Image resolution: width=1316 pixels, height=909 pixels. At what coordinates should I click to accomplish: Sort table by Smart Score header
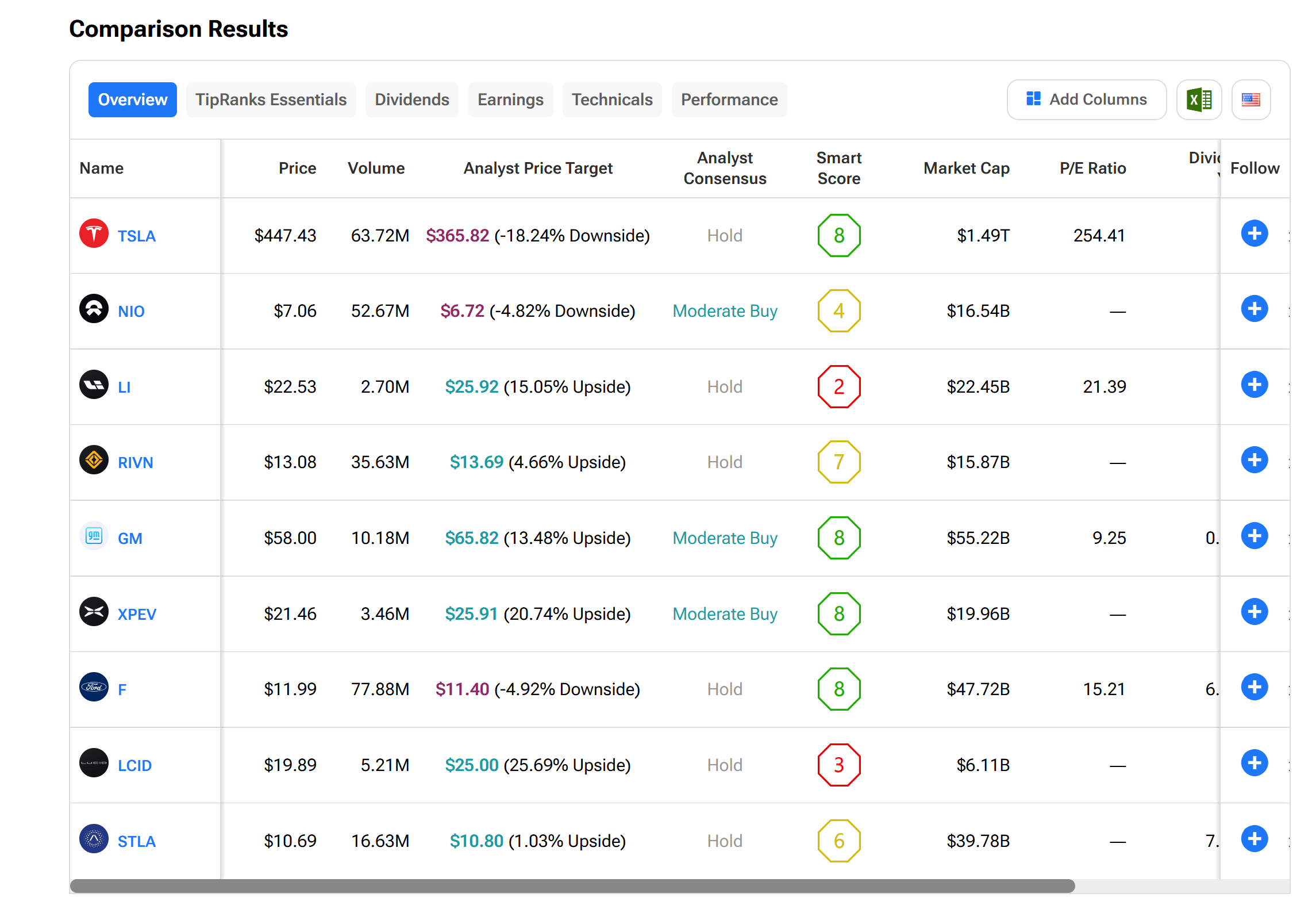click(838, 168)
